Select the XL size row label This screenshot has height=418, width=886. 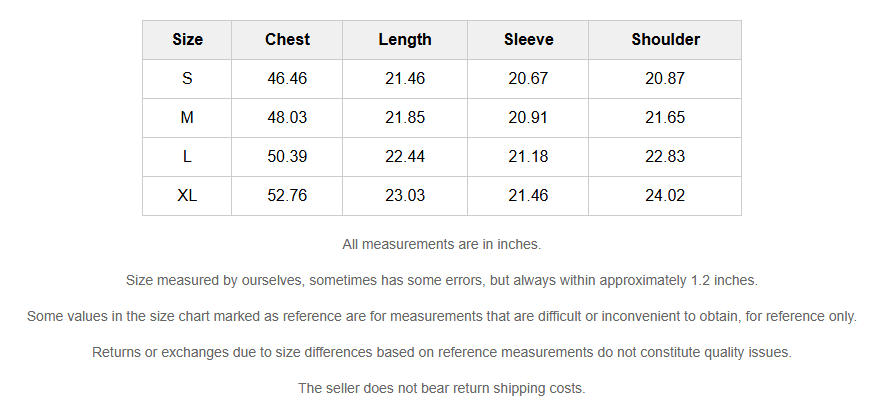[x=187, y=195]
